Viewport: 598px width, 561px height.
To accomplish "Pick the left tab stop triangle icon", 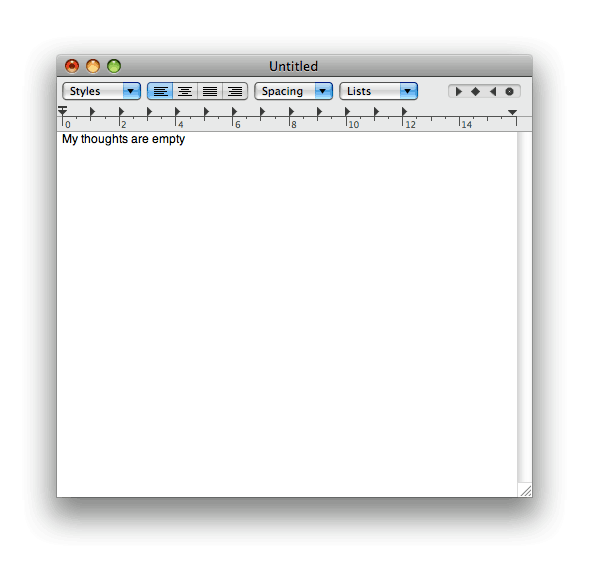I will 459,92.
